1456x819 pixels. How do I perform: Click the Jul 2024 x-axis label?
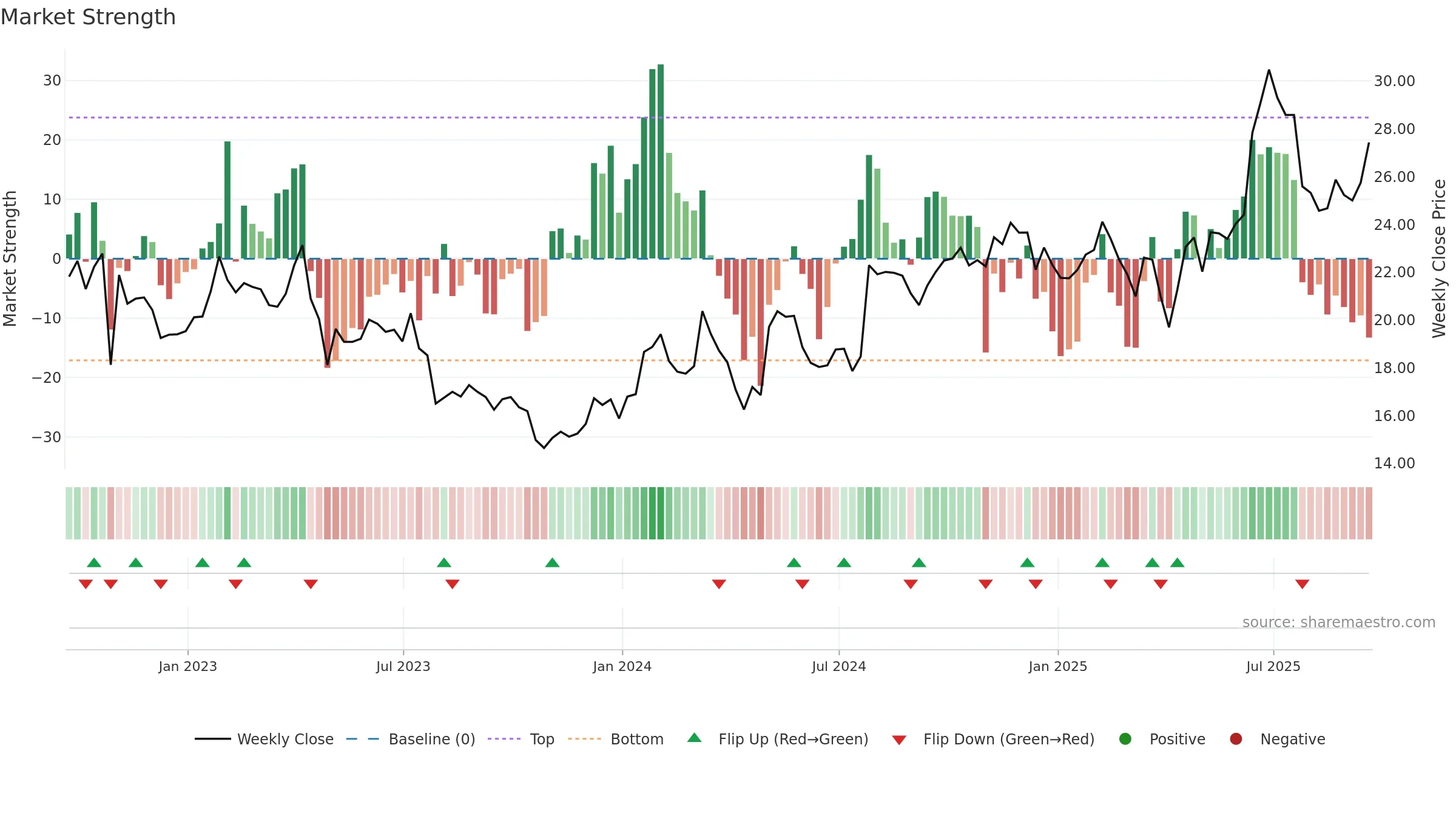(839, 666)
